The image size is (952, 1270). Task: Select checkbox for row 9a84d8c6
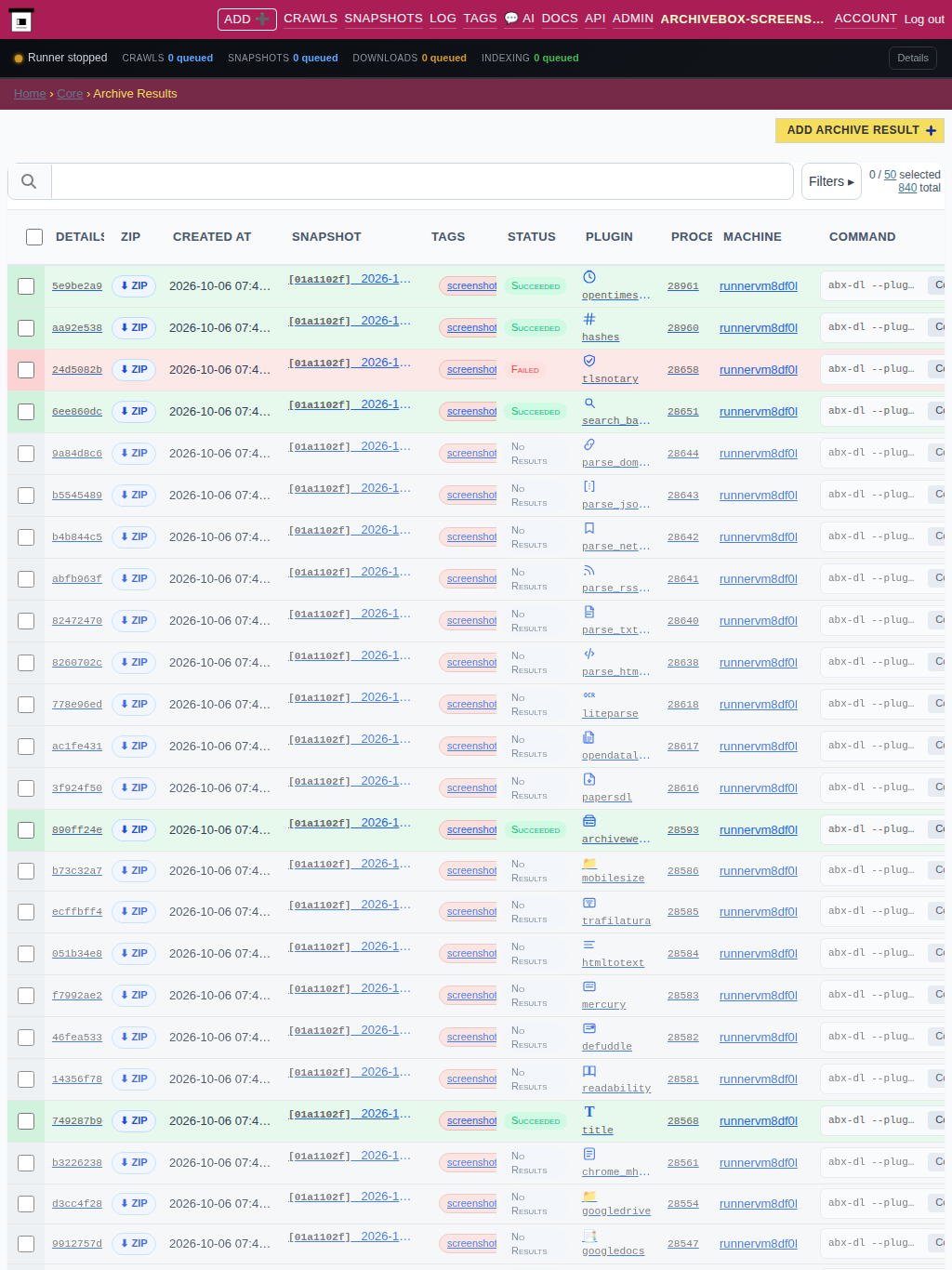(x=26, y=454)
